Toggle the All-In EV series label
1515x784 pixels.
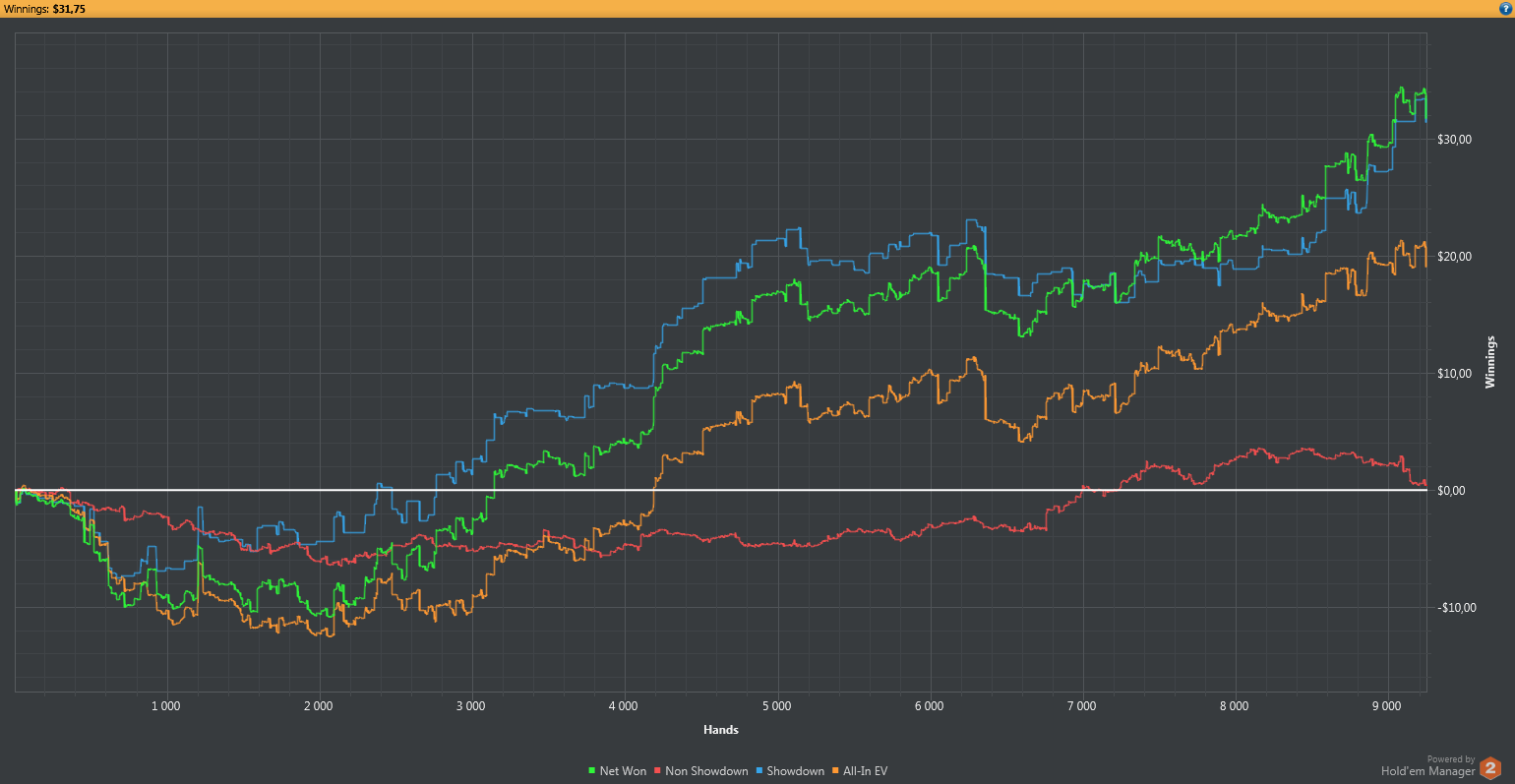click(865, 771)
